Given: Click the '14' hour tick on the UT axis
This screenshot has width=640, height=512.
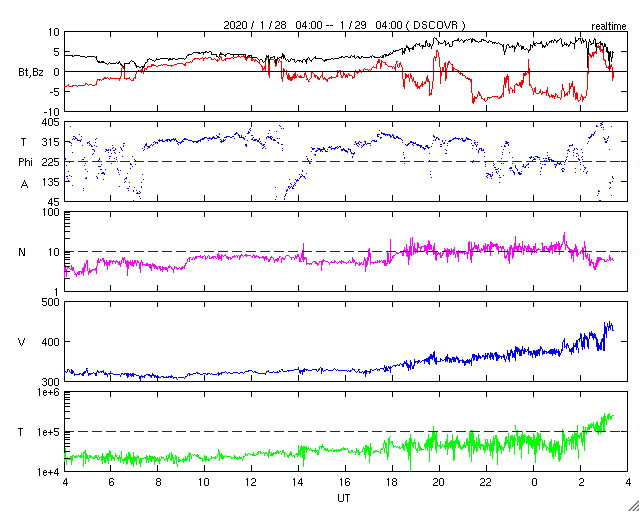Looking at the screenshot, I should coord(298,481).
